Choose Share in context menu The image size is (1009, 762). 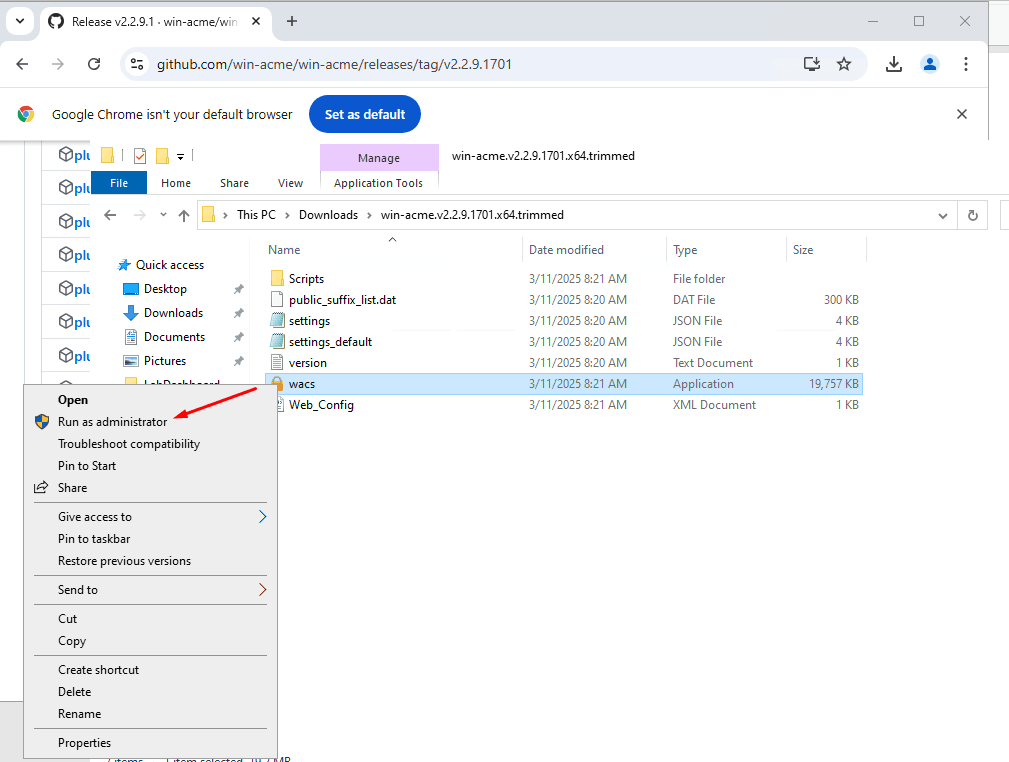click(x=151, y=487)
